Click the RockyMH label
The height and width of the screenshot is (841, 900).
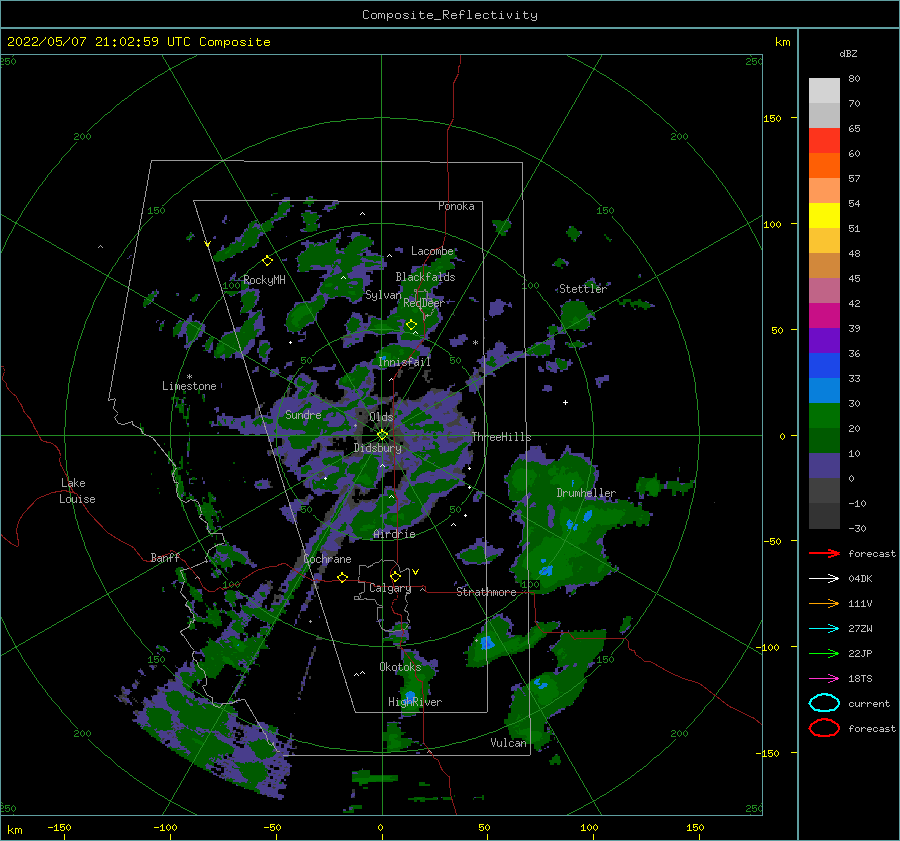point(264,280)
